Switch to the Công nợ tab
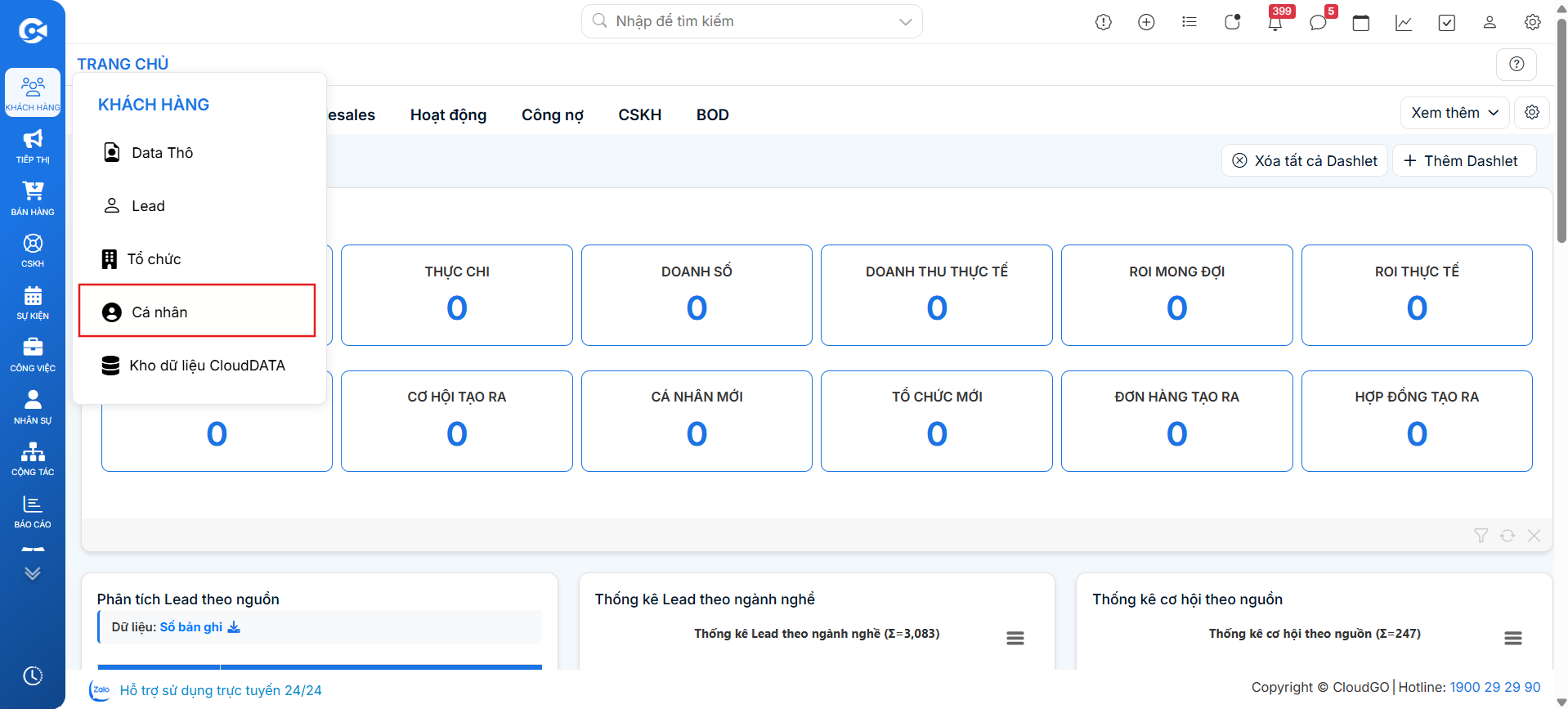This screenshot has width=1568, height=709. [553, 115]
